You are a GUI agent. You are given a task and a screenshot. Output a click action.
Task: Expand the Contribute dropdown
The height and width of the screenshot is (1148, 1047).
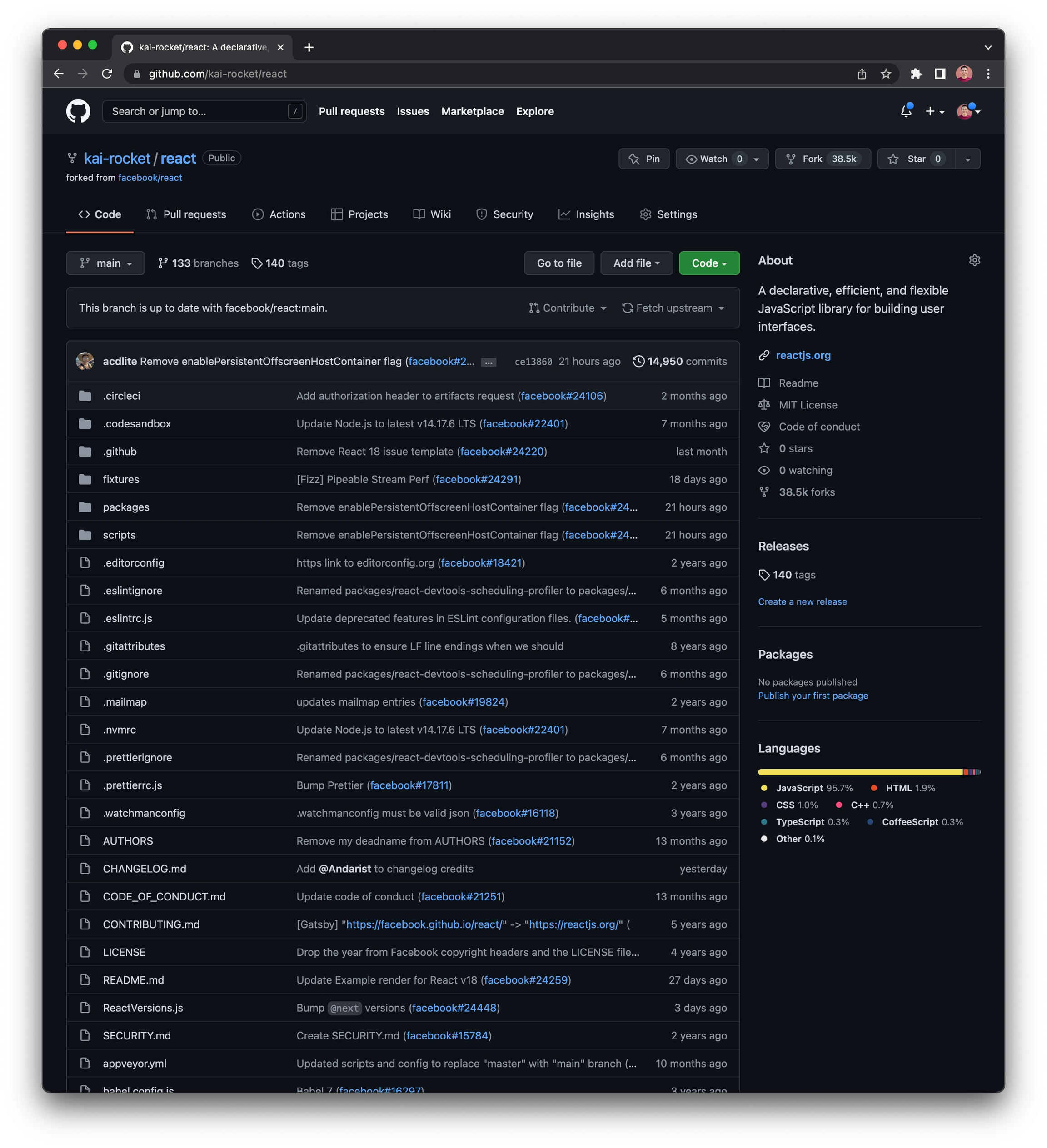568,308
